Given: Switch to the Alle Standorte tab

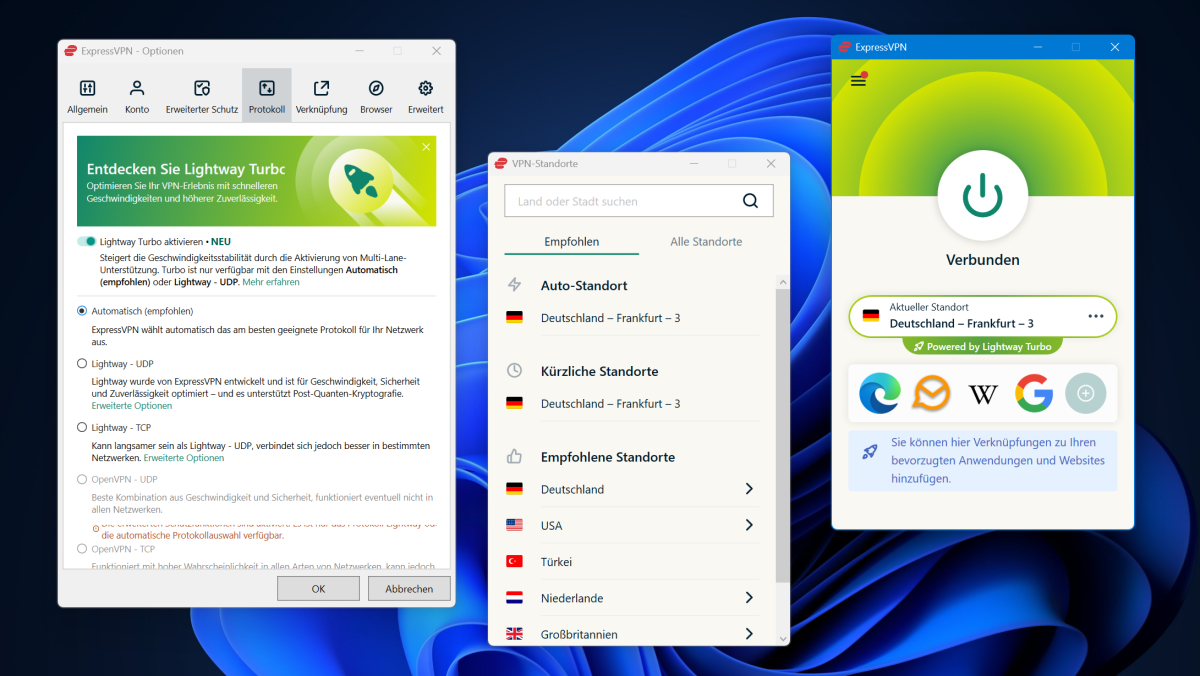Looking at the screenshot, I should coord(706,241).
